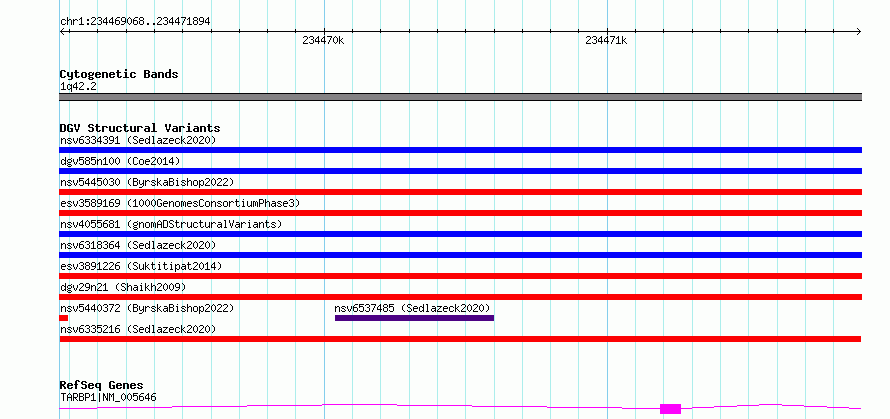Click the blue bar under nsv6318364
Image resolution: width=890 pixels, height=419 pixels.
point(460,255)
